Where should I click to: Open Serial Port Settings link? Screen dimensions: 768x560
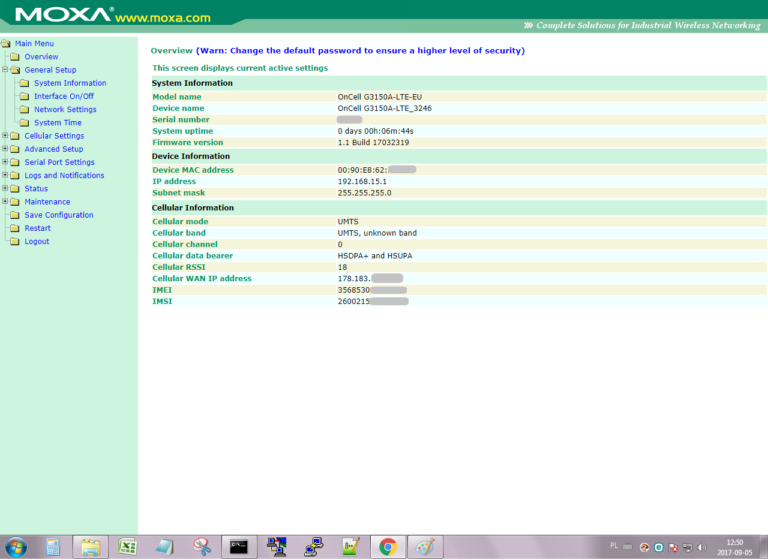click(x=59, y=162)
